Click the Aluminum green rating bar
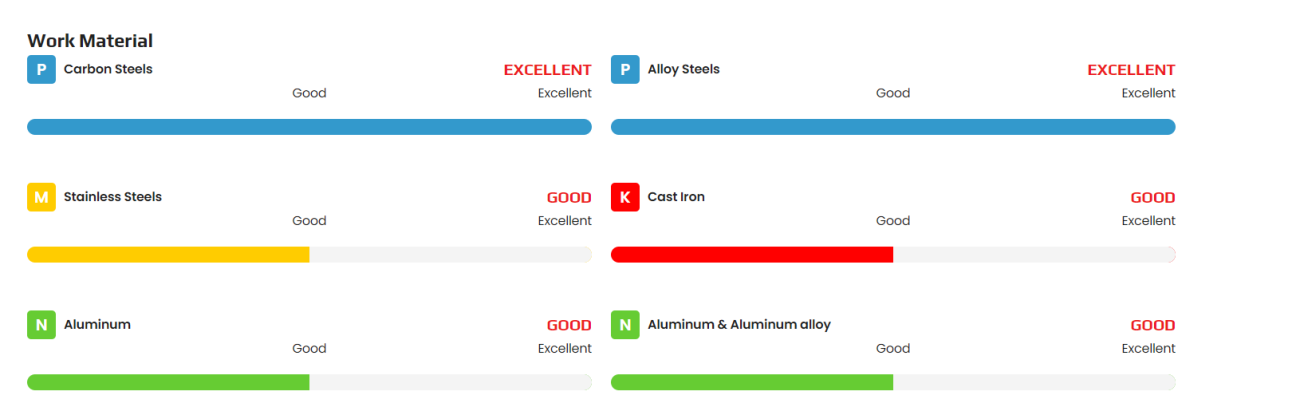 coord(168,382)
